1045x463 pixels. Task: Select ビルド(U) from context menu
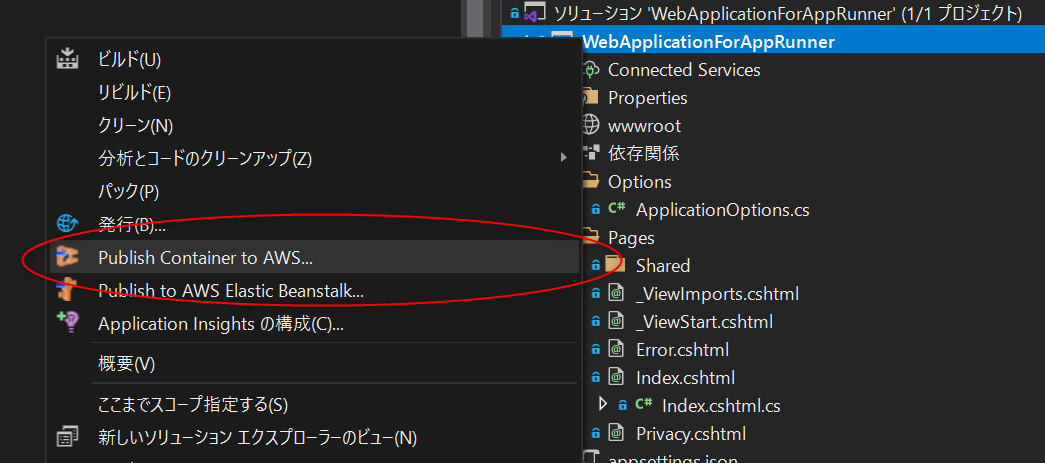(x=314, y=60)
